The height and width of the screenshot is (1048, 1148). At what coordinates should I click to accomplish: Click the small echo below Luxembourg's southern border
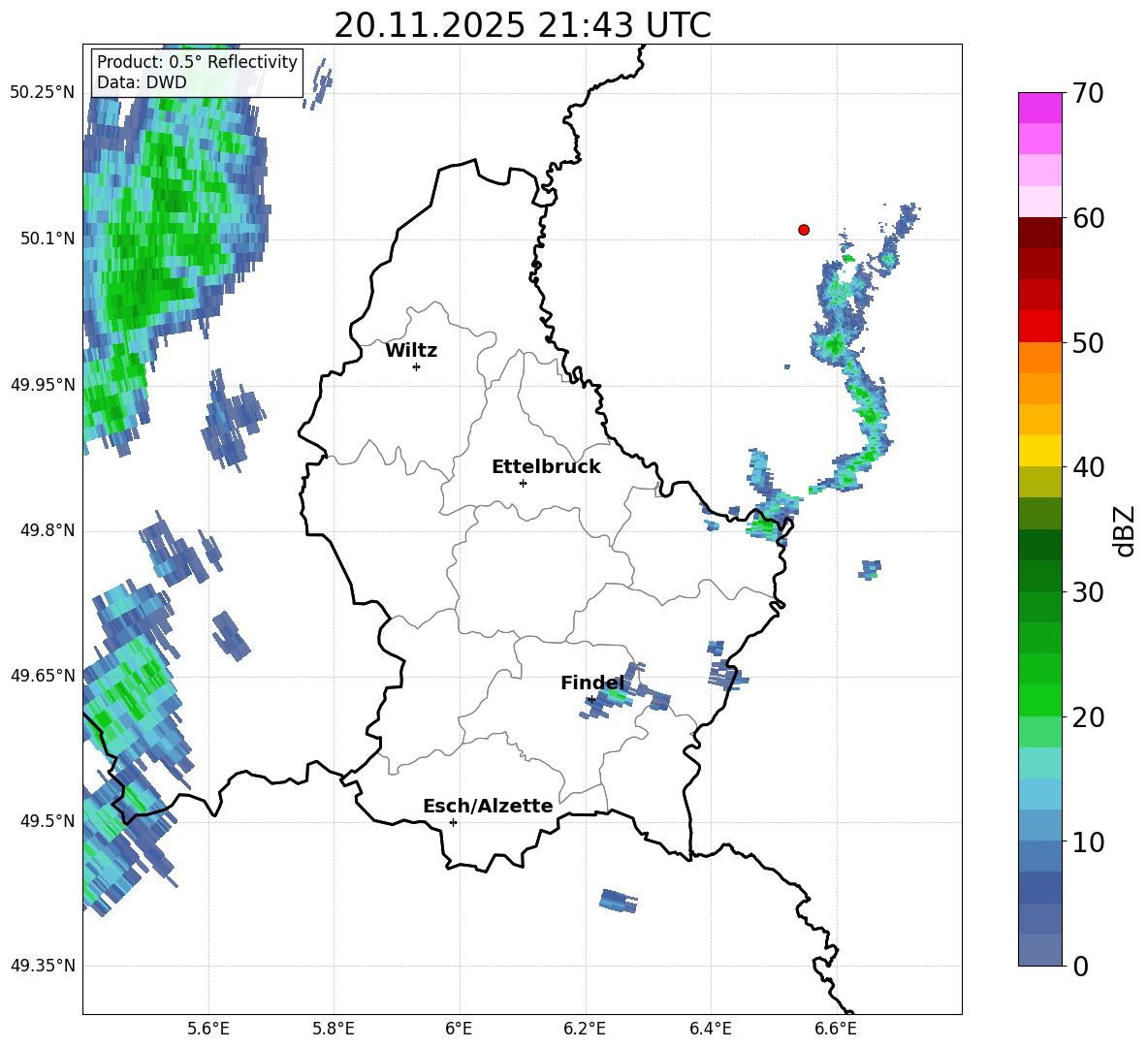[619, 901]
